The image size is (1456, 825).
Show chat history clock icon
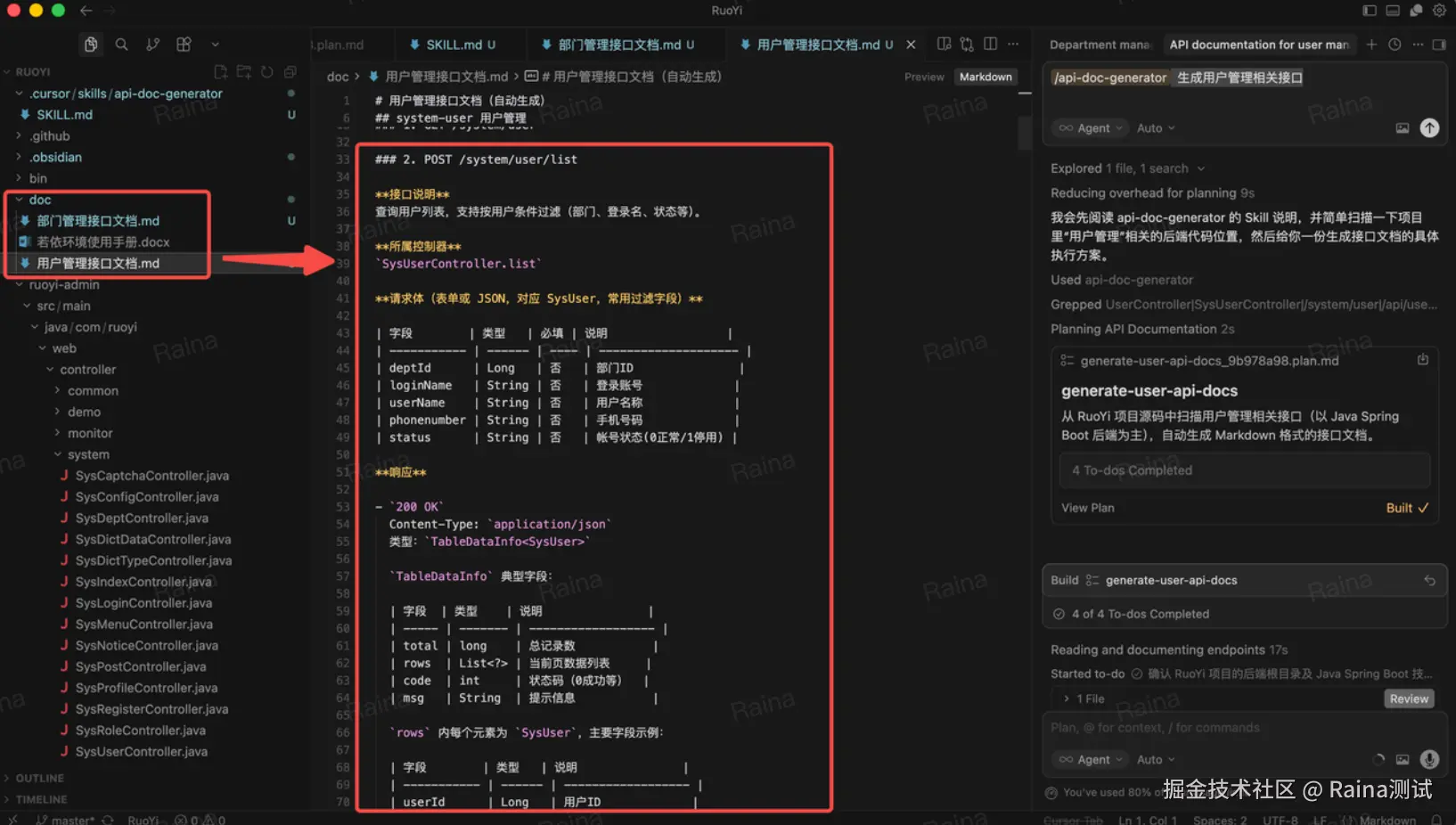(x=1395, y=45)
